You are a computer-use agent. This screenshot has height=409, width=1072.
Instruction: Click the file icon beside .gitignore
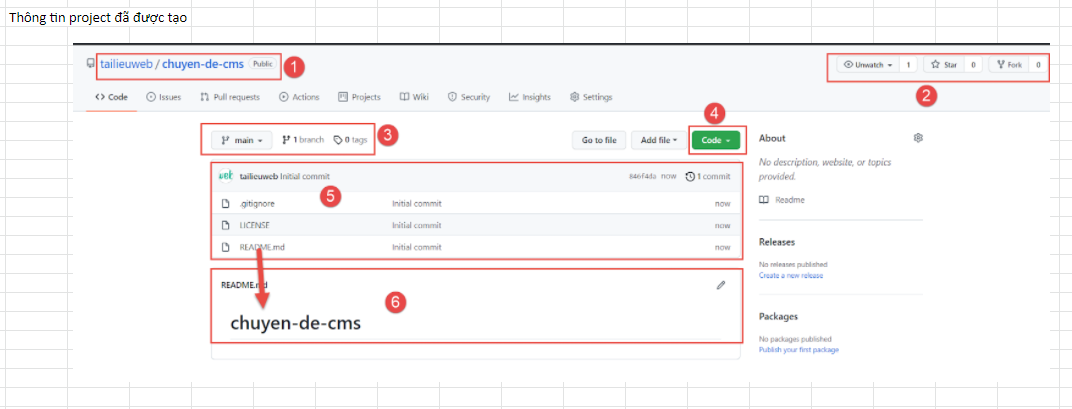coord(225,204)
